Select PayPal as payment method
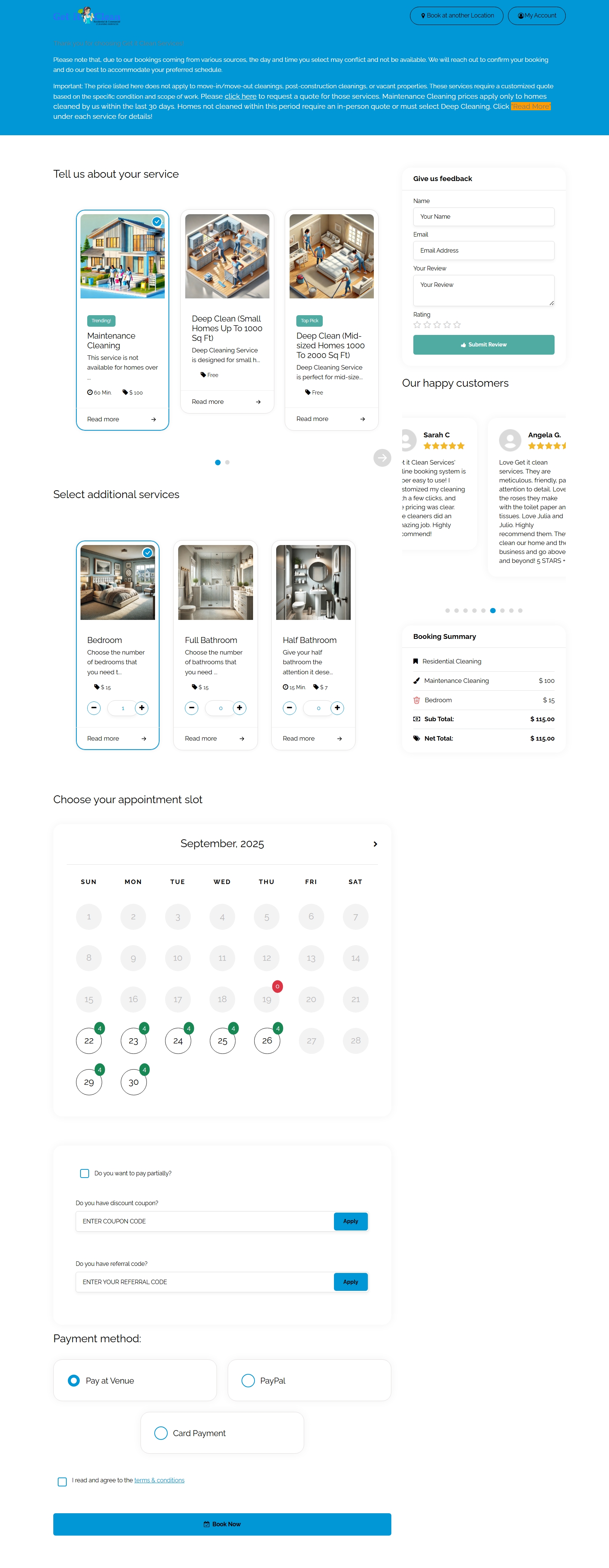The image size is (609, 1568). 248,1380
